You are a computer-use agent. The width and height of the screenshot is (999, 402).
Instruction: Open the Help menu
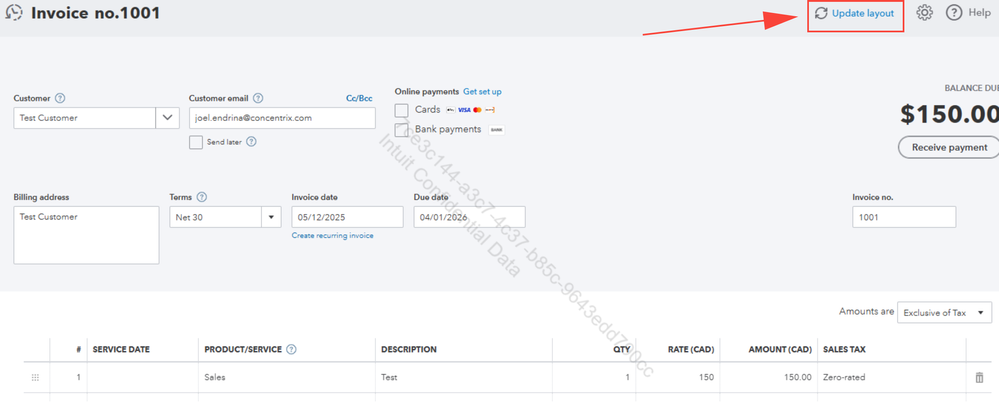tap(968, 13)
